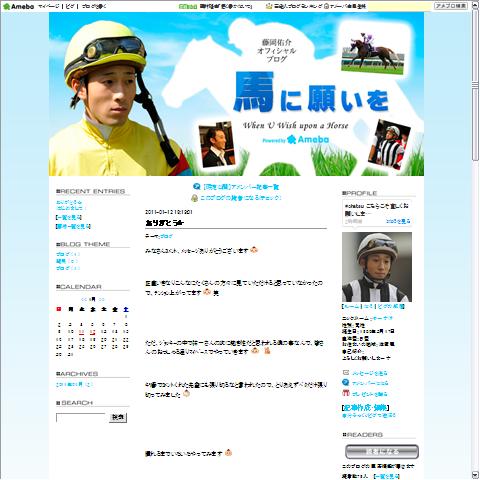Click the nickname link in profile details

[382, 318]
